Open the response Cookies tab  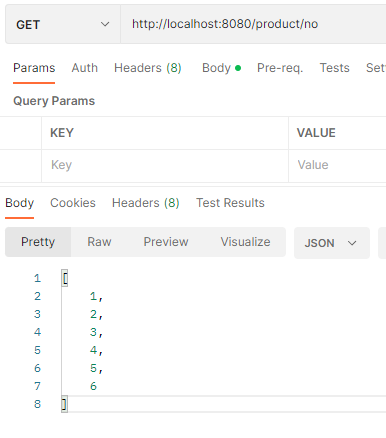[73, 203]
